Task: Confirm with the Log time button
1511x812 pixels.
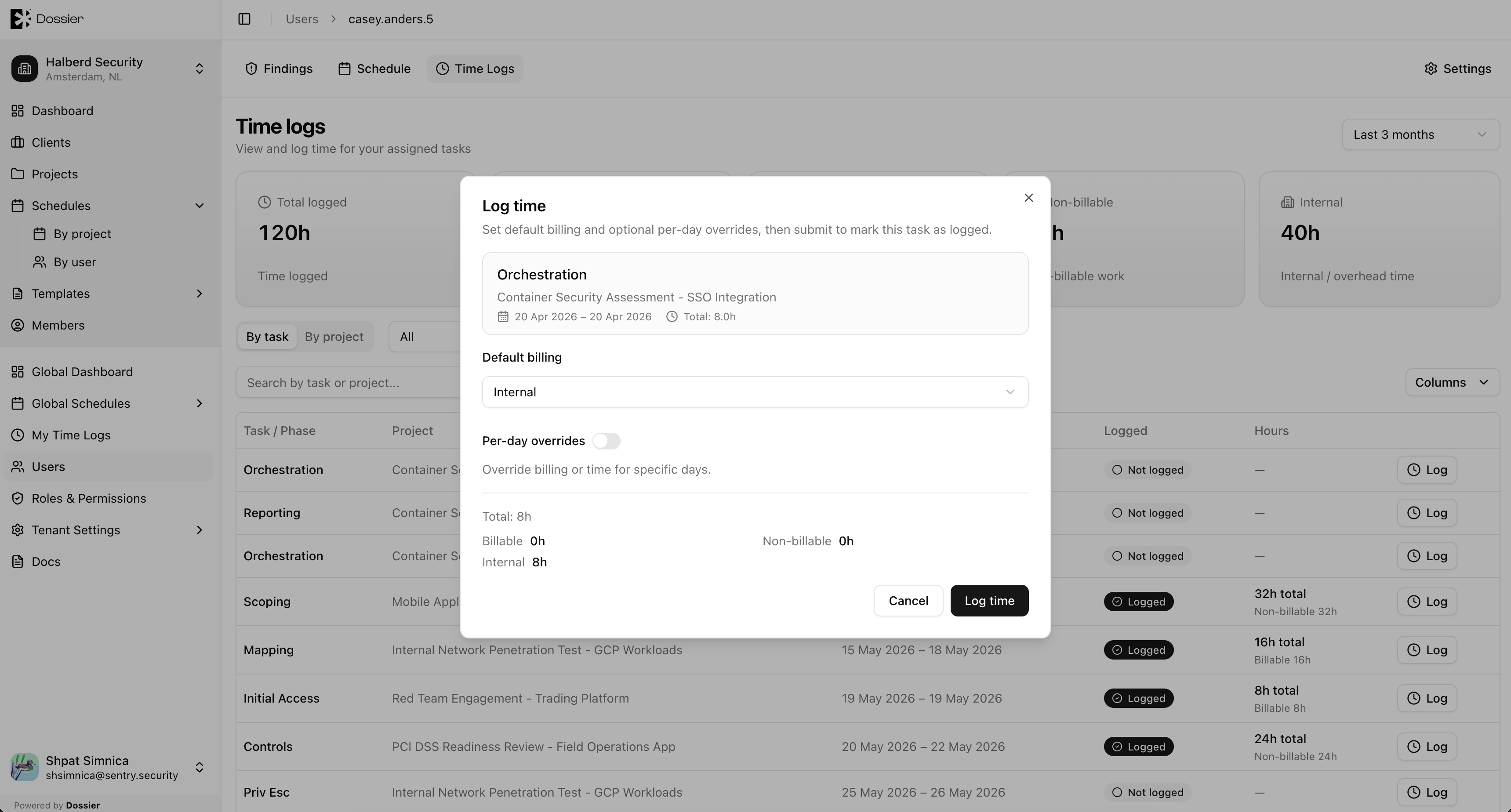Action: click(x=989, y=600)
